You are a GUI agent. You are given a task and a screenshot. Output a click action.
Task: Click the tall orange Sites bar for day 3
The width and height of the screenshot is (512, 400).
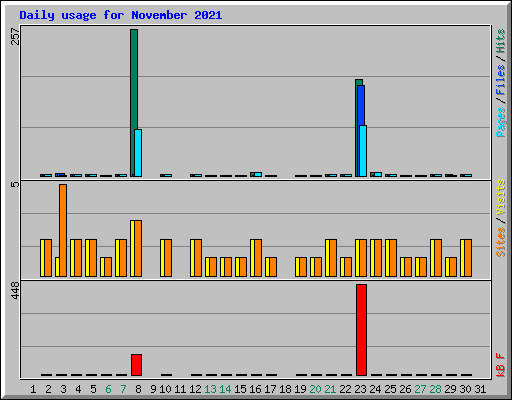[x=63, y=230]
